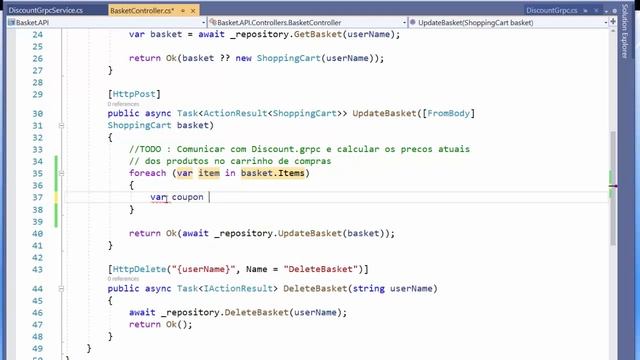Open the UpdateBasket member dropdown
Viewport: 640px width, 360px height.
coord(508,22)
